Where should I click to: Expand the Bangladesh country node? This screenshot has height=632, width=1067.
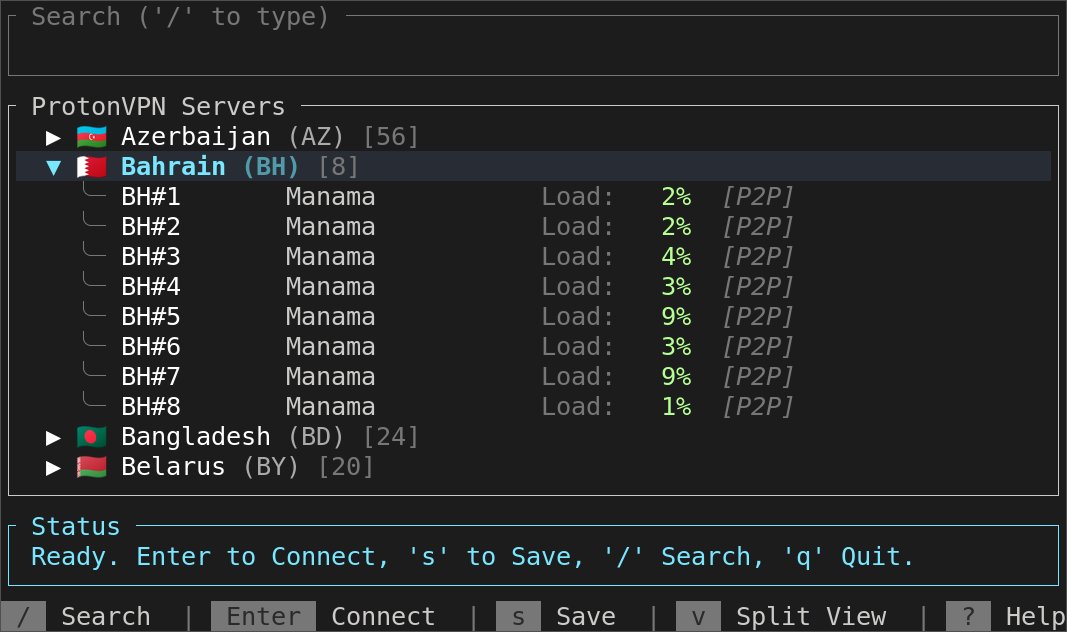pyautogui.click(x=53, y=437)
